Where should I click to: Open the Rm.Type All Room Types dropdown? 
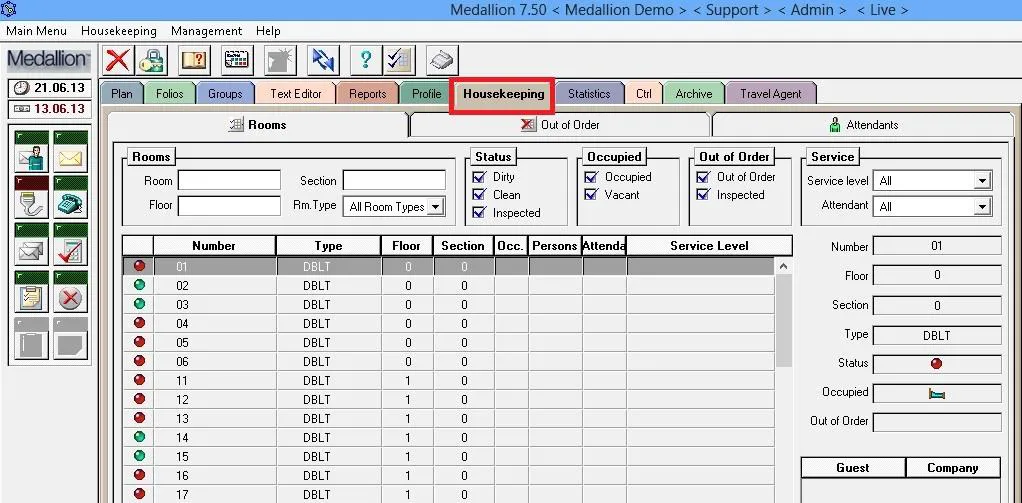pyautogui.click(x=437, y=207)
